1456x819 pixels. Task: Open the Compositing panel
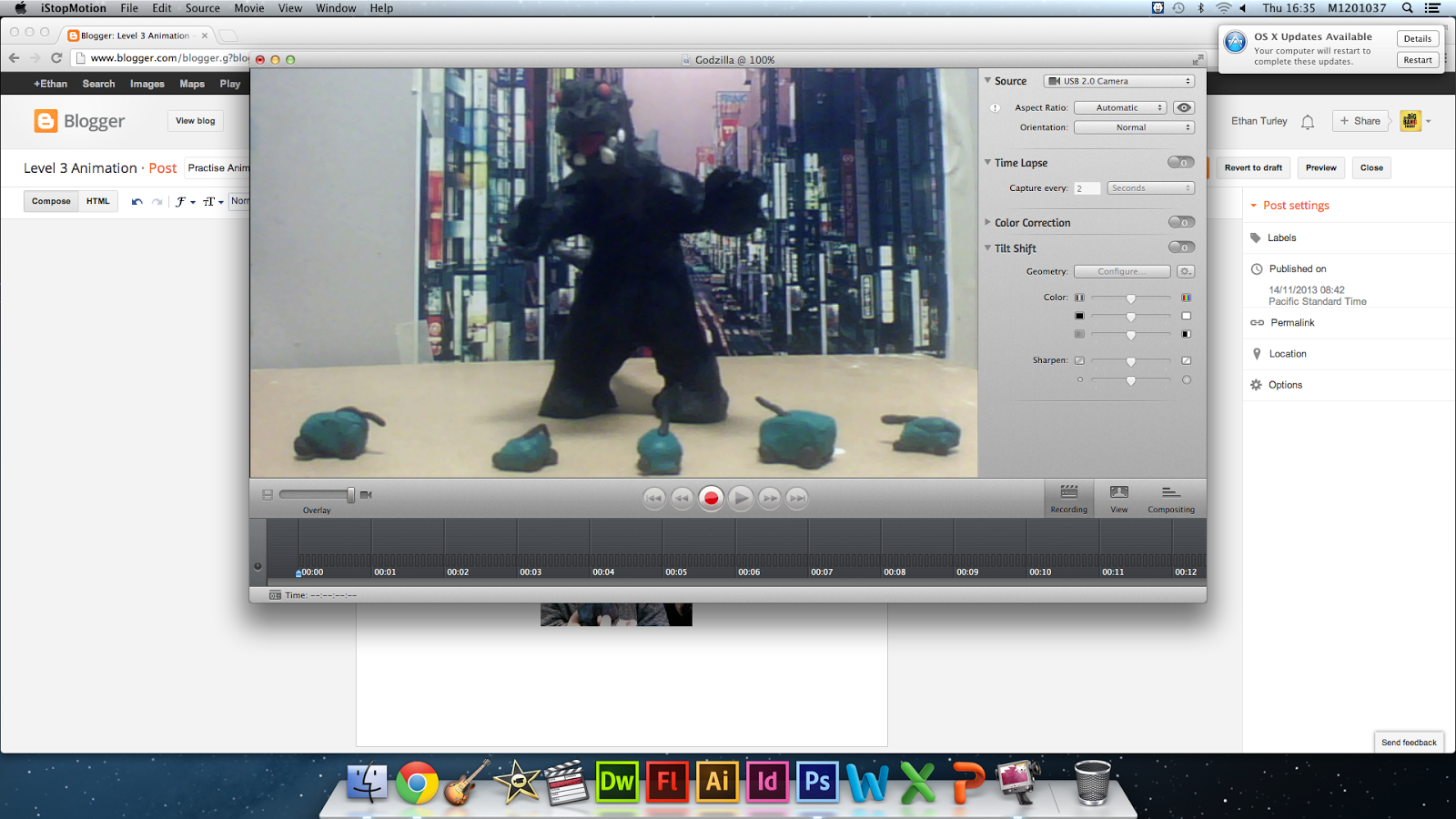(1171, 499)
